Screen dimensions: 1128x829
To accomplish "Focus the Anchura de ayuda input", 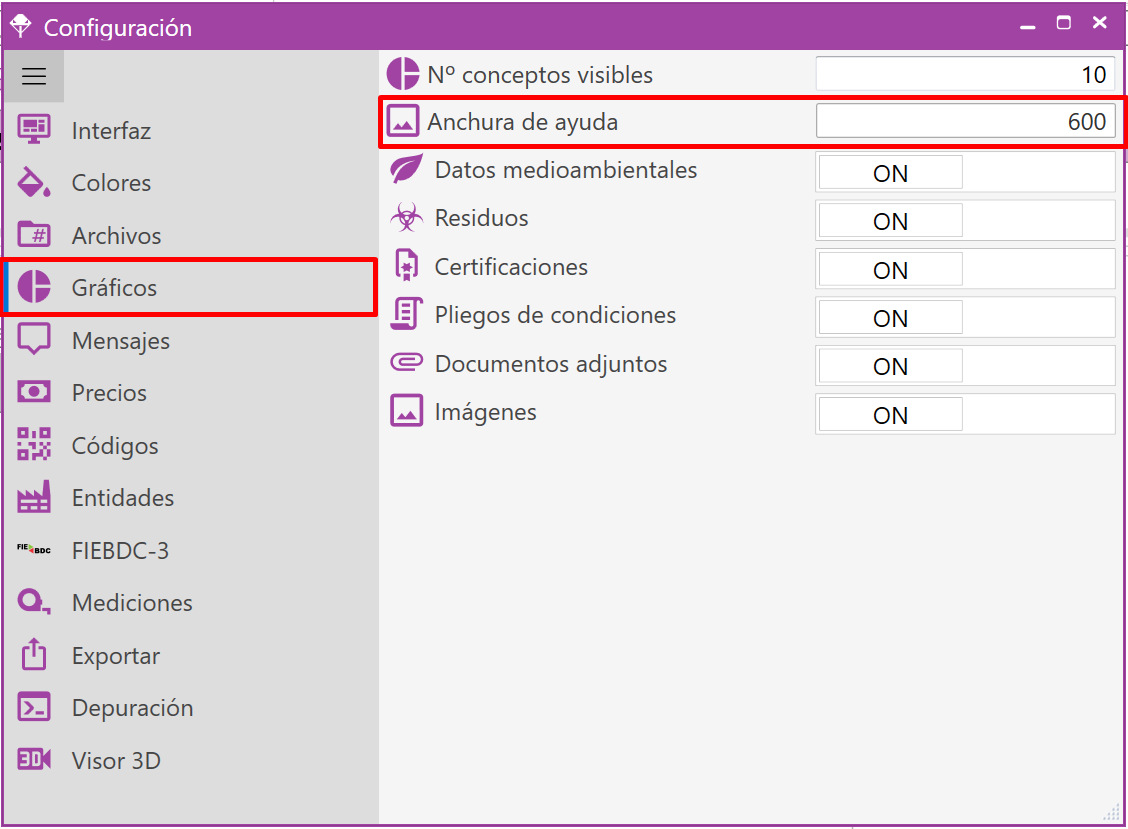I will pos(964,122).
